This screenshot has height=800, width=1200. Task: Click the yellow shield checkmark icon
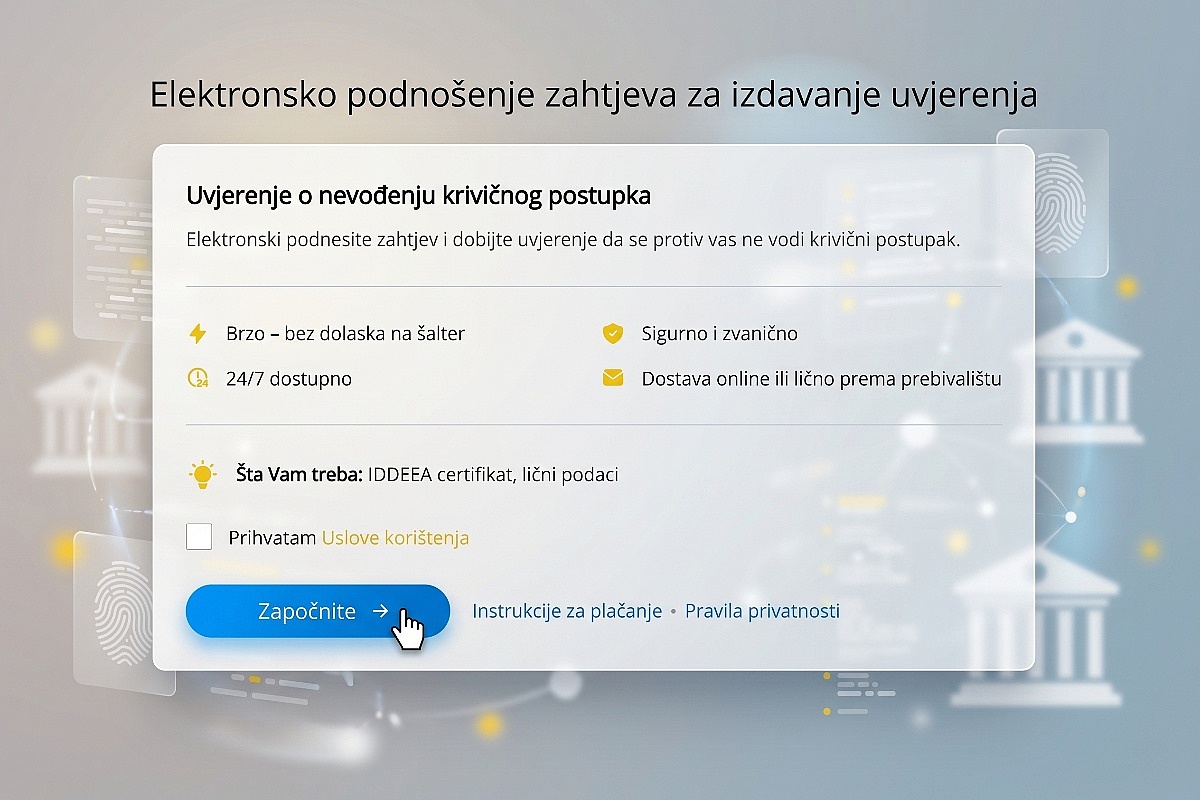click(x=612, y=334)
